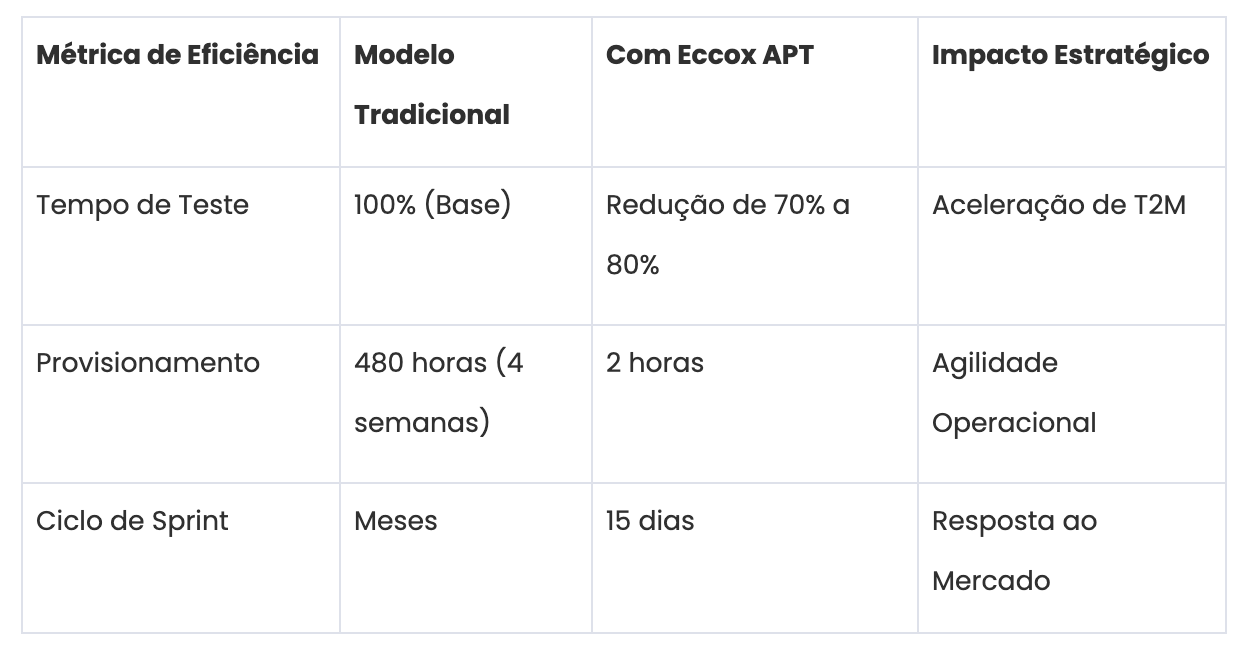Click the 'Ciclo de Sprint' row label
Viewport: 1250px width, 654px height.
click(132, 521)
